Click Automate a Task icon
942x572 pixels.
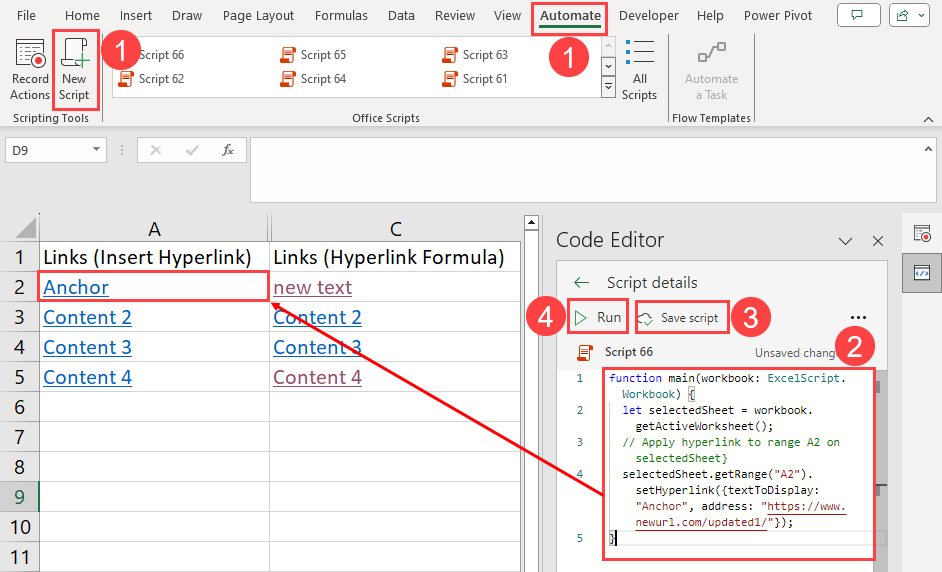pos(711,53)
